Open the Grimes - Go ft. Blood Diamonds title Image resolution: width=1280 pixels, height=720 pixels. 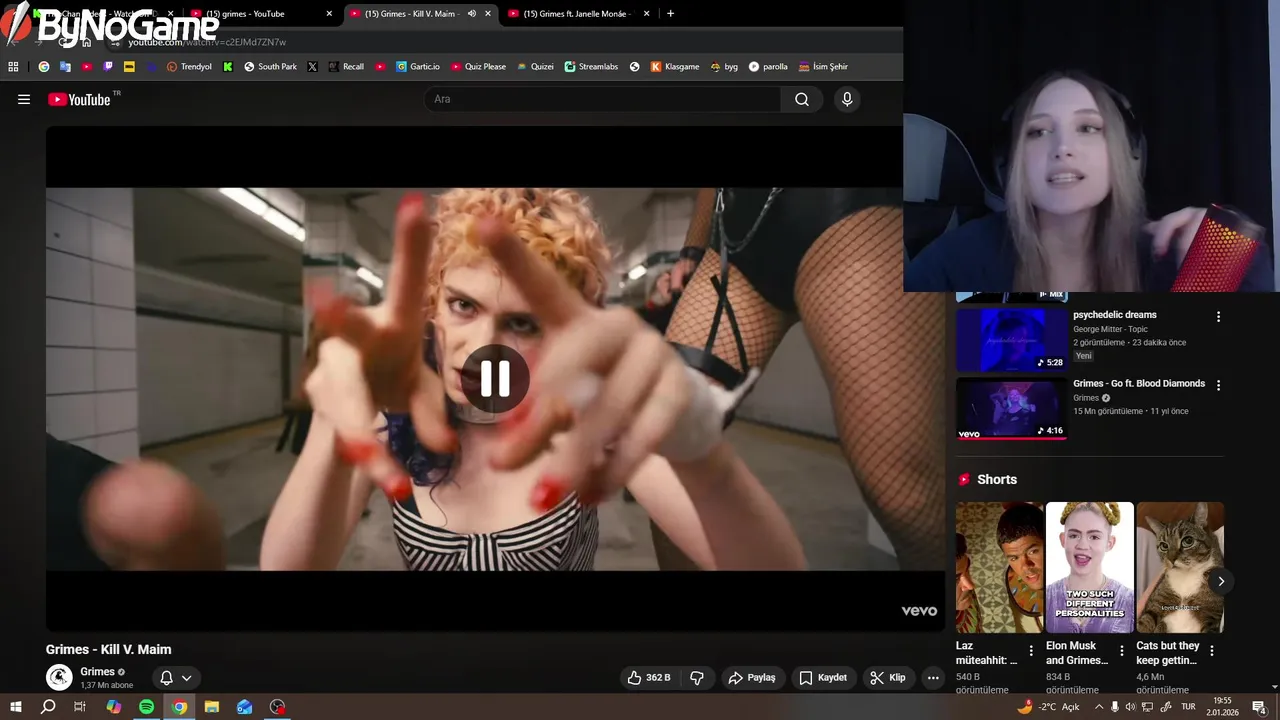[x=1139, y=383]
